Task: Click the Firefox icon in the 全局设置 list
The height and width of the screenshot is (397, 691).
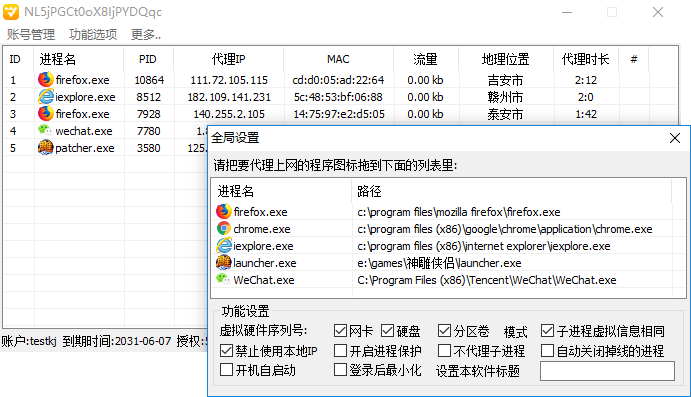Action: tap(223, 211)
